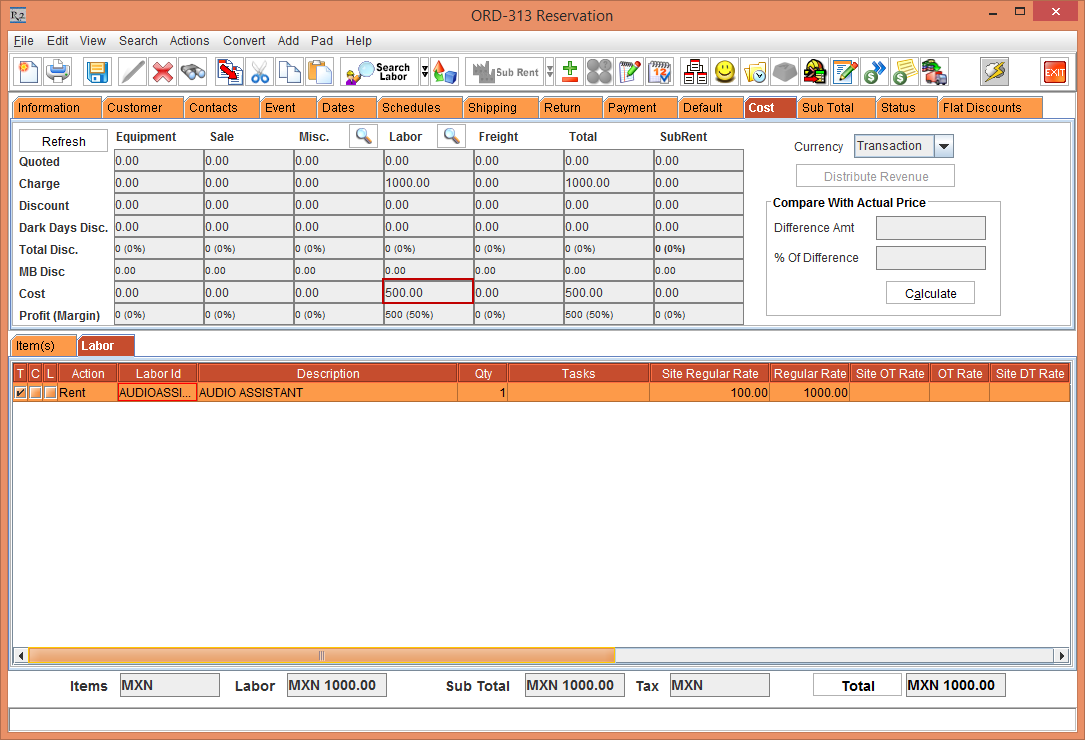Open the Currency Transaction dropdown
1085x740 pixels.
(x=943, y=147)
